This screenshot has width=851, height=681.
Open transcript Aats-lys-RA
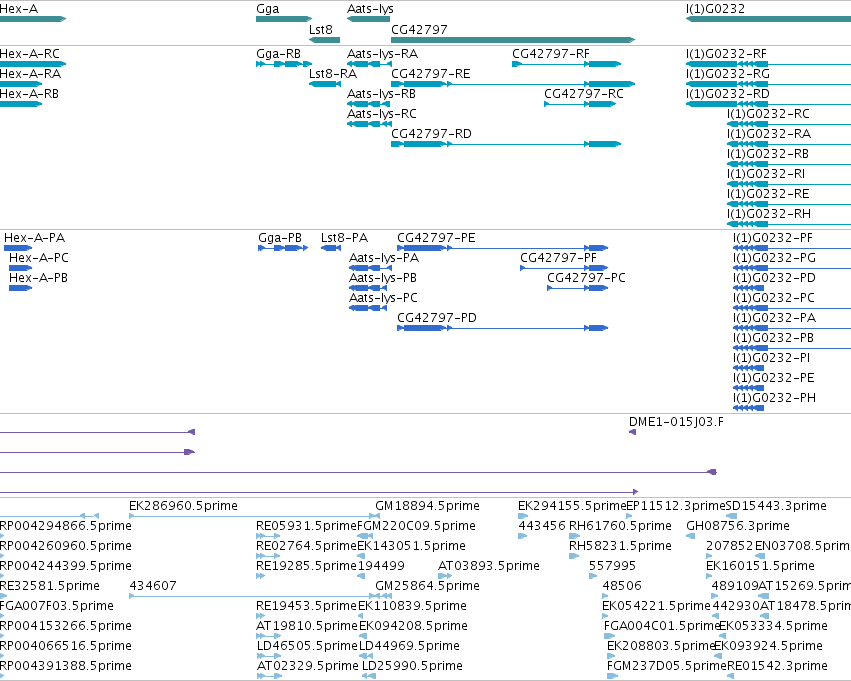(x=370, y=64)
